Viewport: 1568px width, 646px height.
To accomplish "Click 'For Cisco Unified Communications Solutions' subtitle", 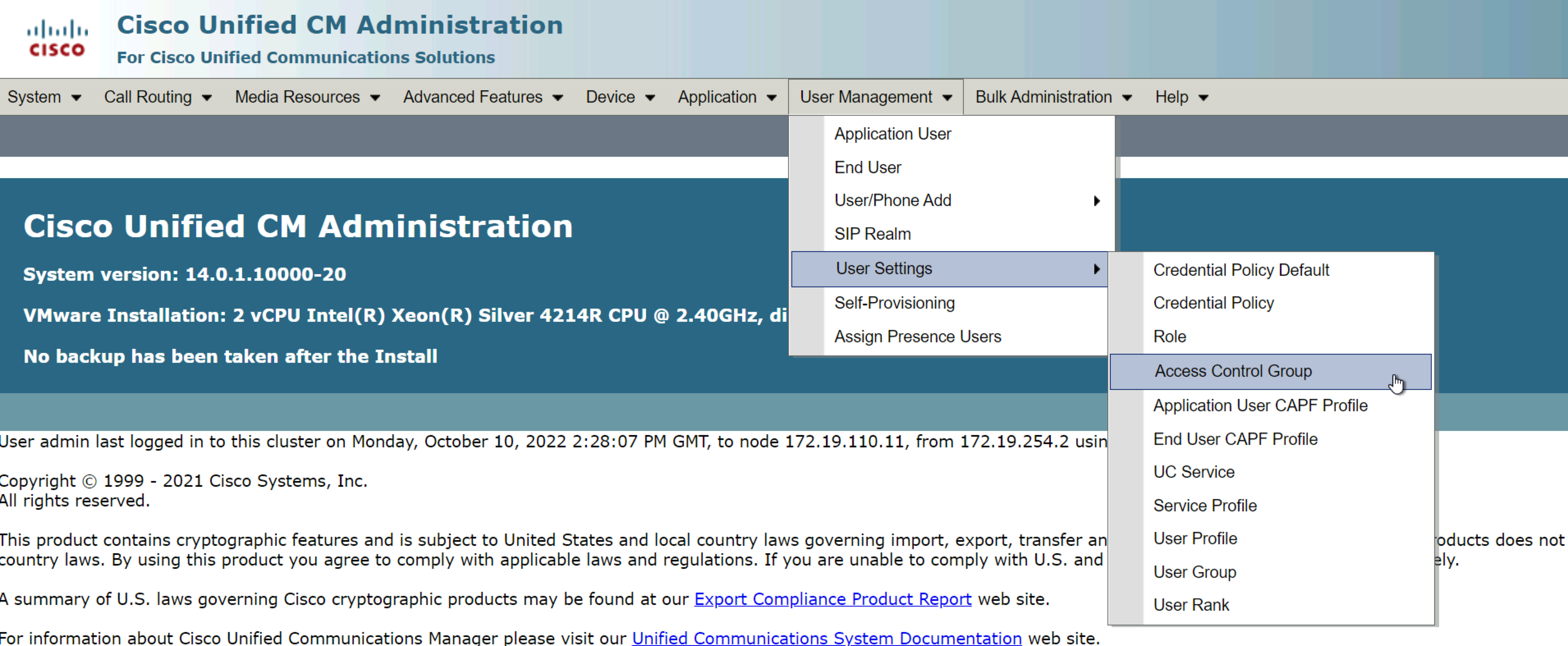I will tap(305, 57).
